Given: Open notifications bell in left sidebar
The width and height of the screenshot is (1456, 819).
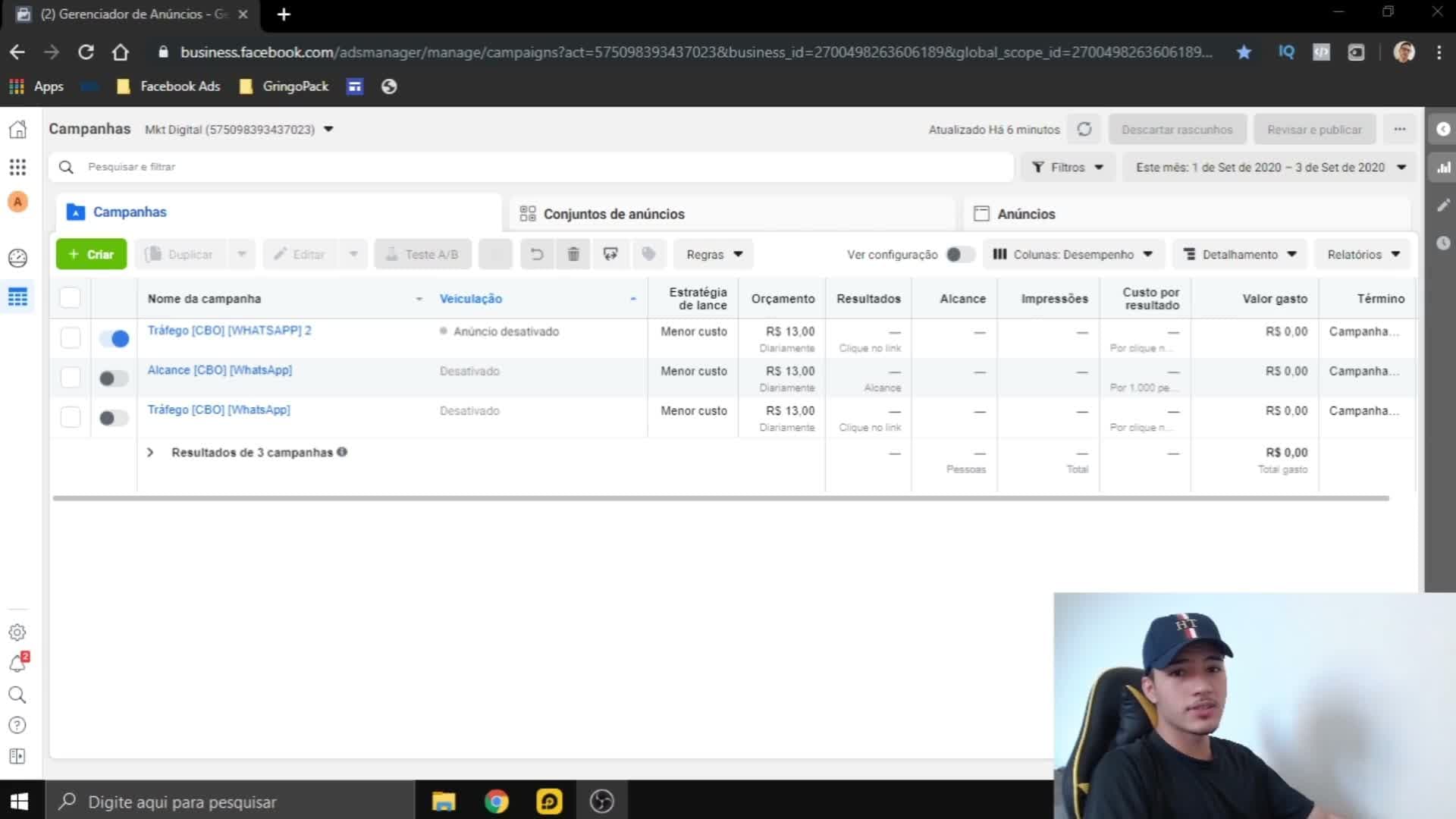Looking at the screenshot, I should pos(17,664).
